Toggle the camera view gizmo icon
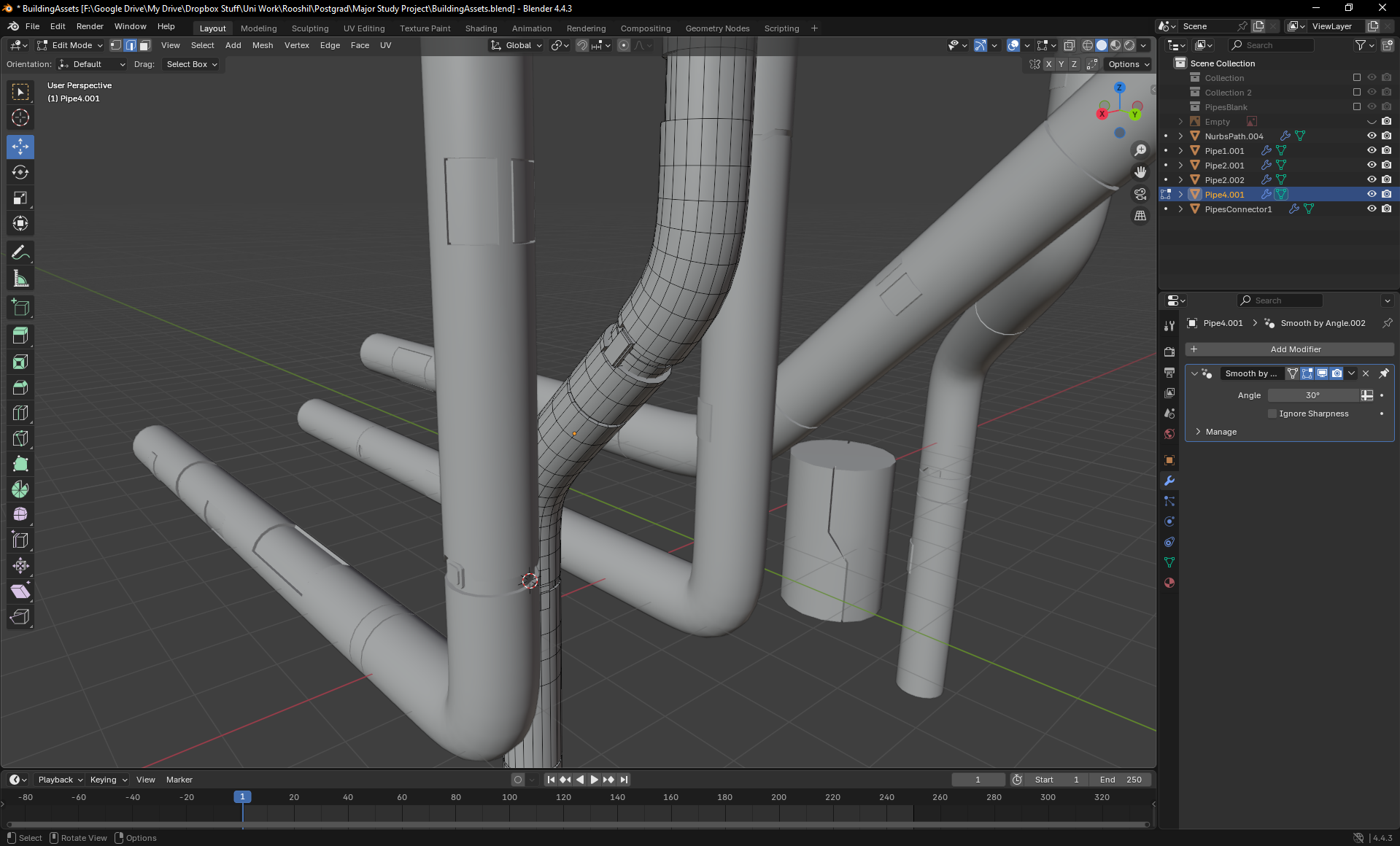Screen dimensions: 1400x846 tap(1140, 194)
